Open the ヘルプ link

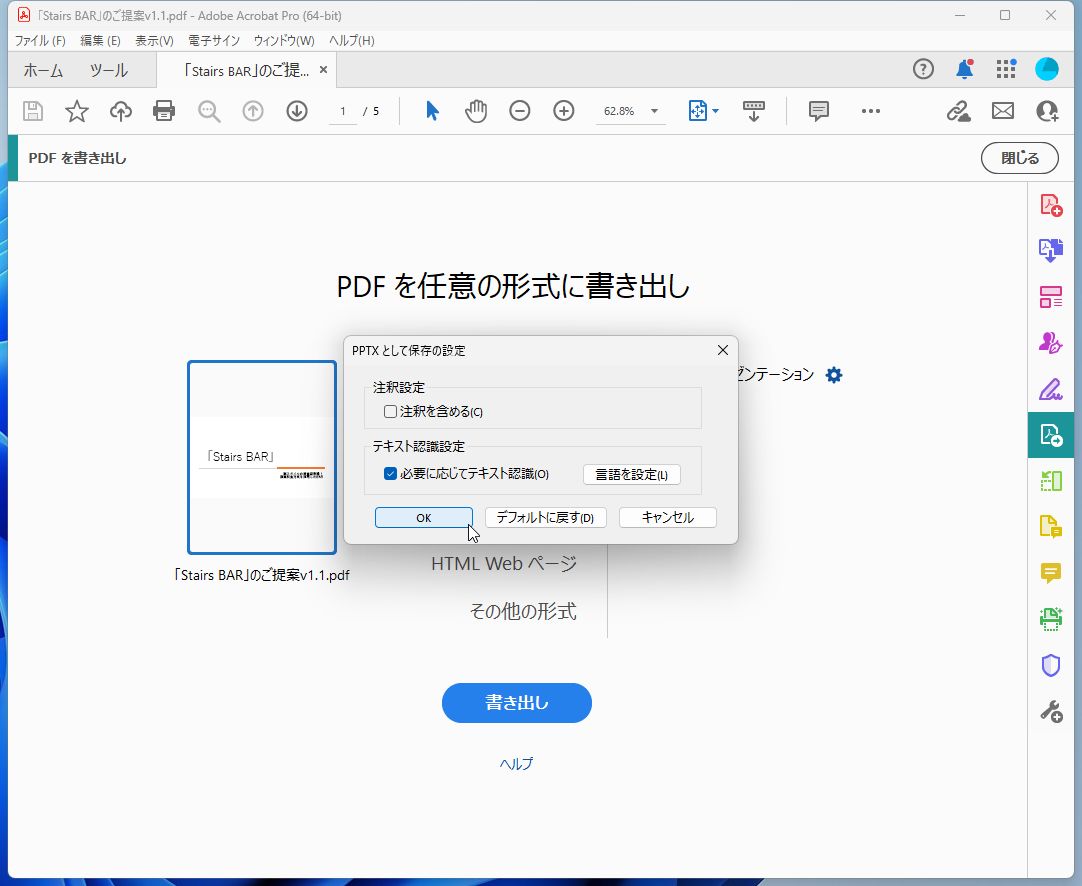[x=516, y=763]
